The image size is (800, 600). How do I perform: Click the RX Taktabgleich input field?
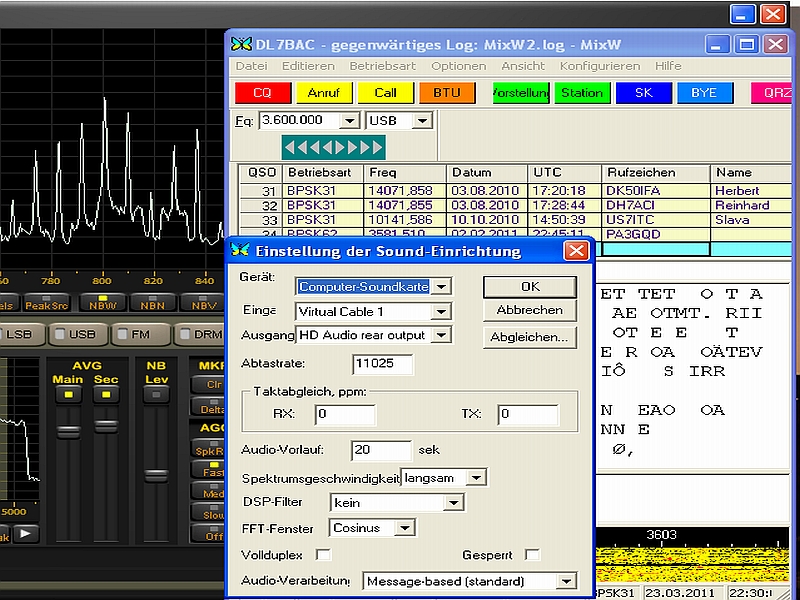point(345,414)
